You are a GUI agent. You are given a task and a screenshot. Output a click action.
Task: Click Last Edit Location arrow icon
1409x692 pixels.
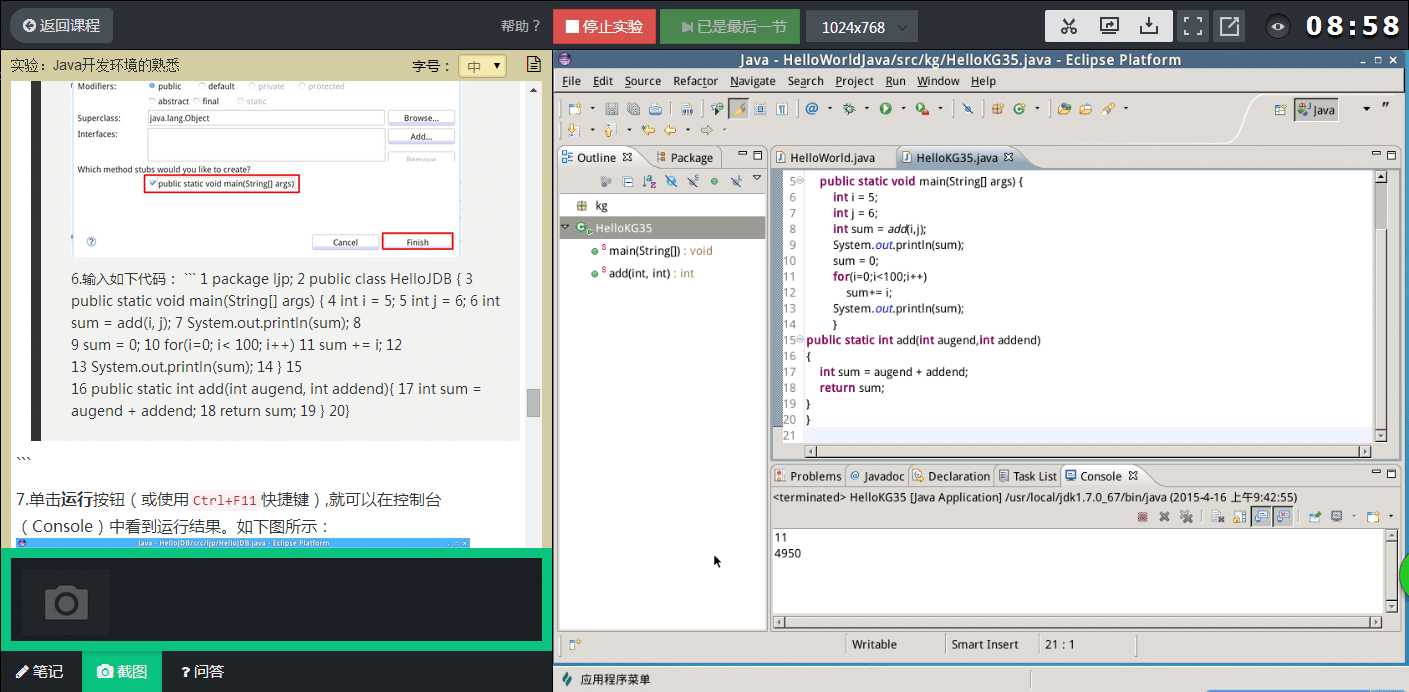pos(648,130)
